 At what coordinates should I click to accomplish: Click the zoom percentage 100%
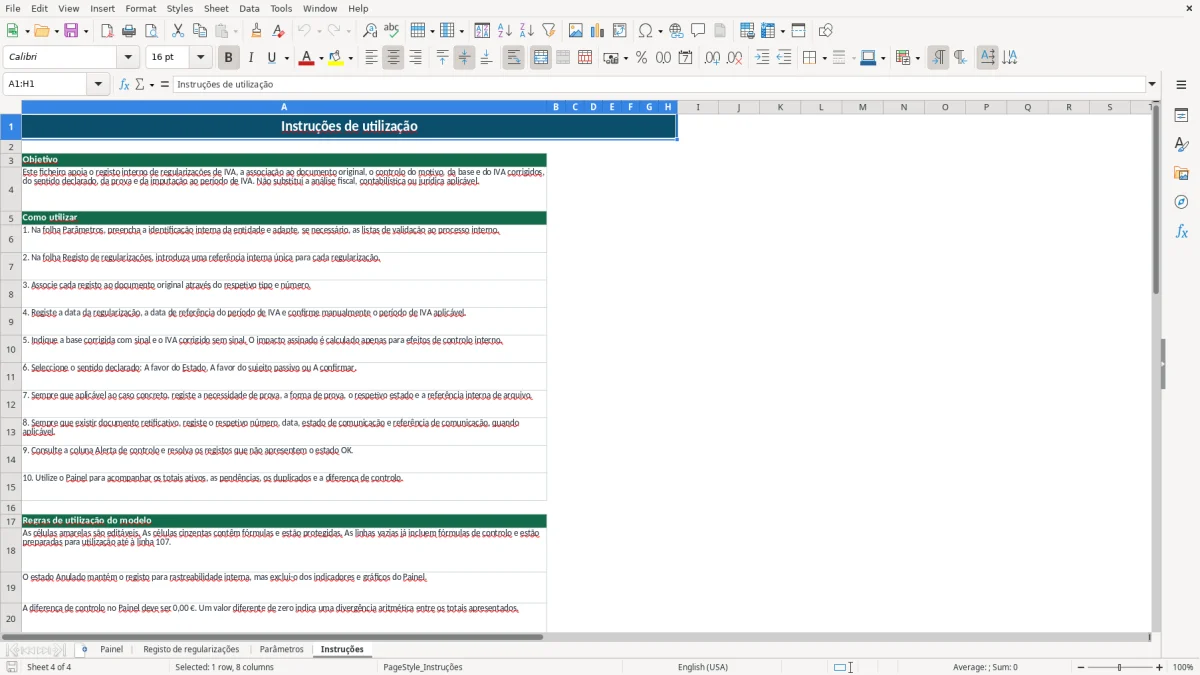(1182, 667)
